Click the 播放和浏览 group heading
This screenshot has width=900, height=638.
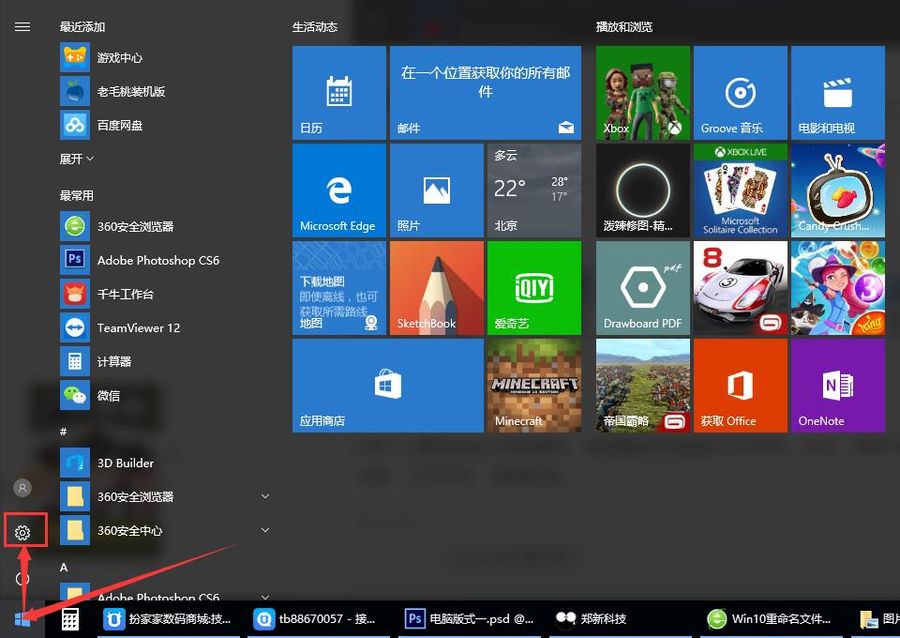[x=624, y=26]
